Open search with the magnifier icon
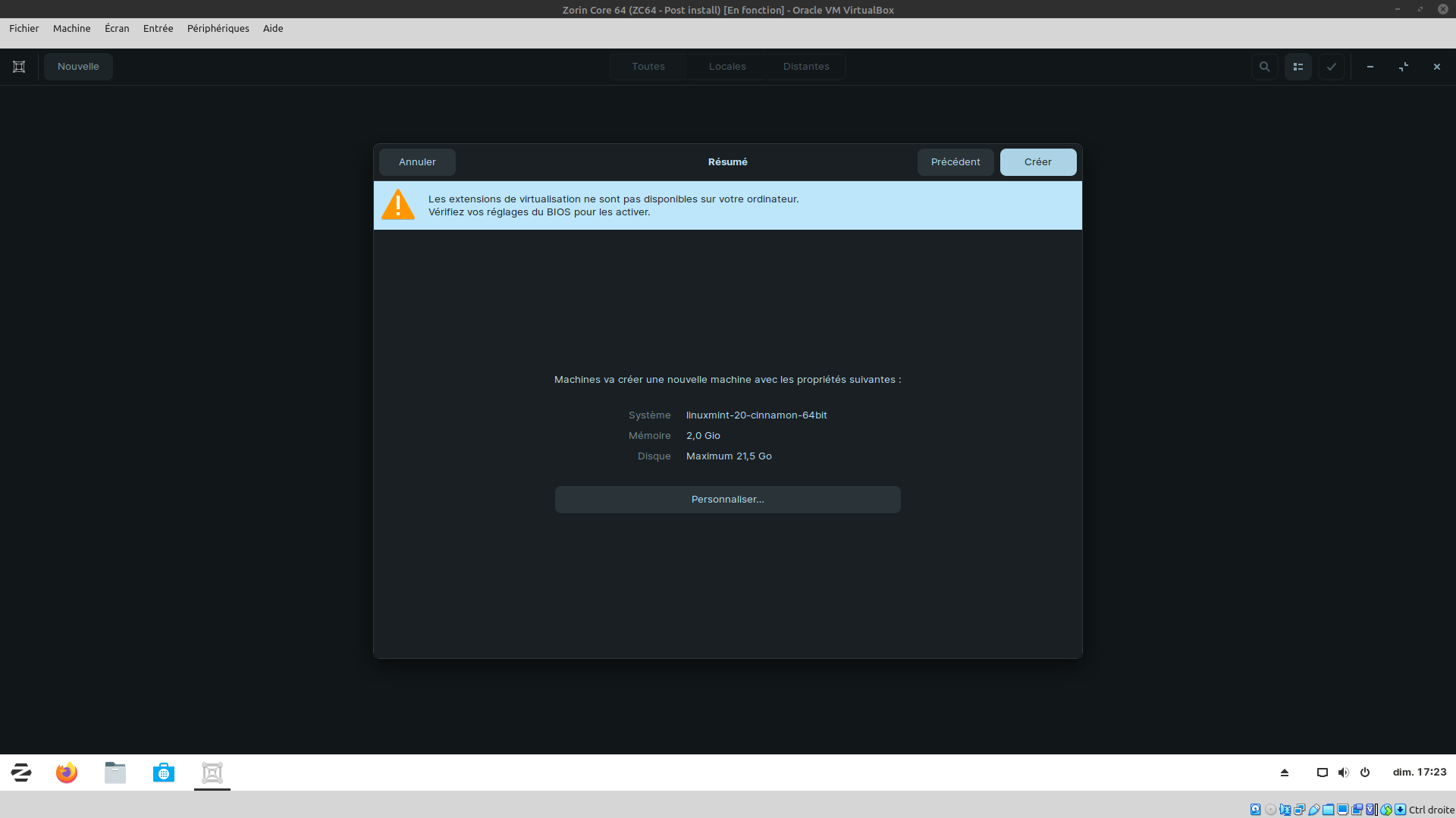 click(x=1264, y=67)
